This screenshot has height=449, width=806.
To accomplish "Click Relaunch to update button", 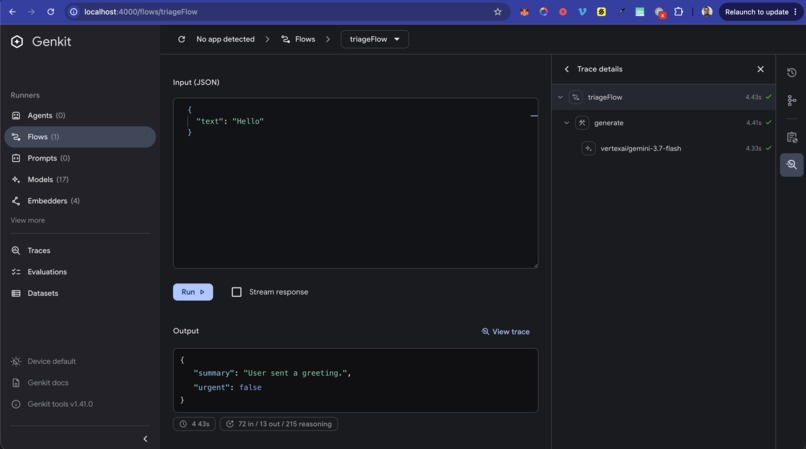I will pos(761,12).
